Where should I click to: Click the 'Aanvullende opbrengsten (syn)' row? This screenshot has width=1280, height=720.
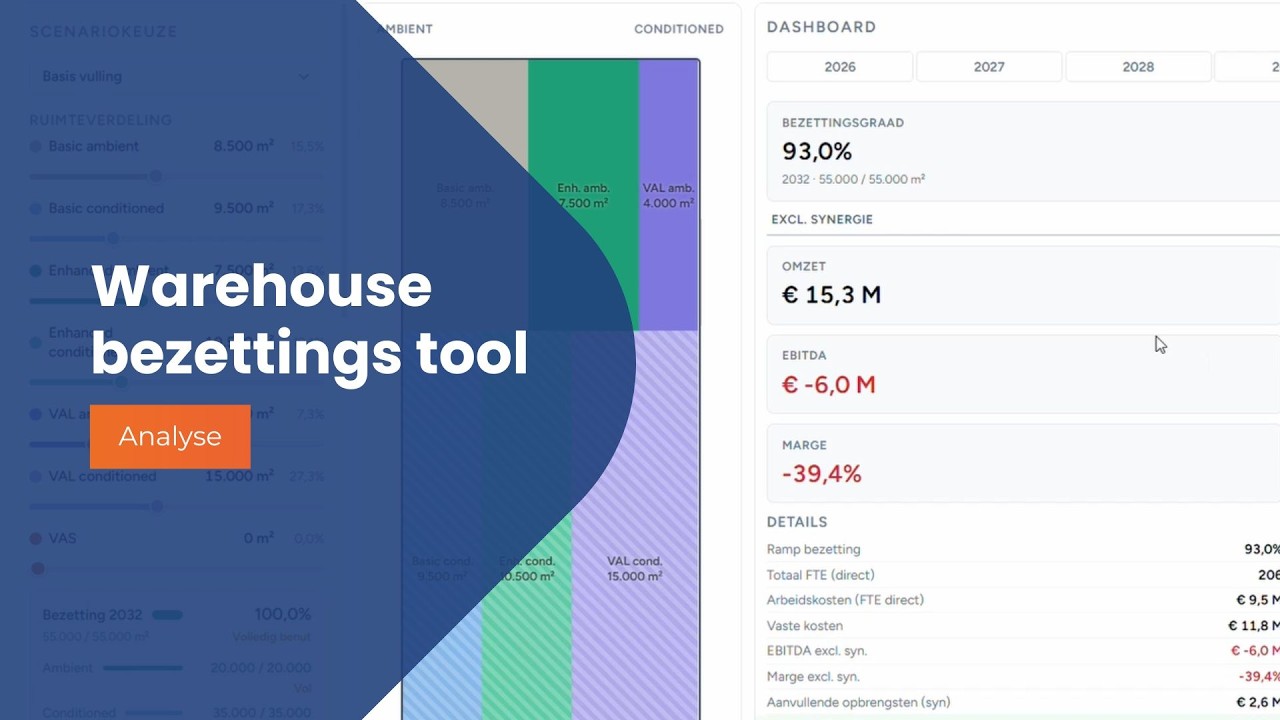pos(1023,702)
